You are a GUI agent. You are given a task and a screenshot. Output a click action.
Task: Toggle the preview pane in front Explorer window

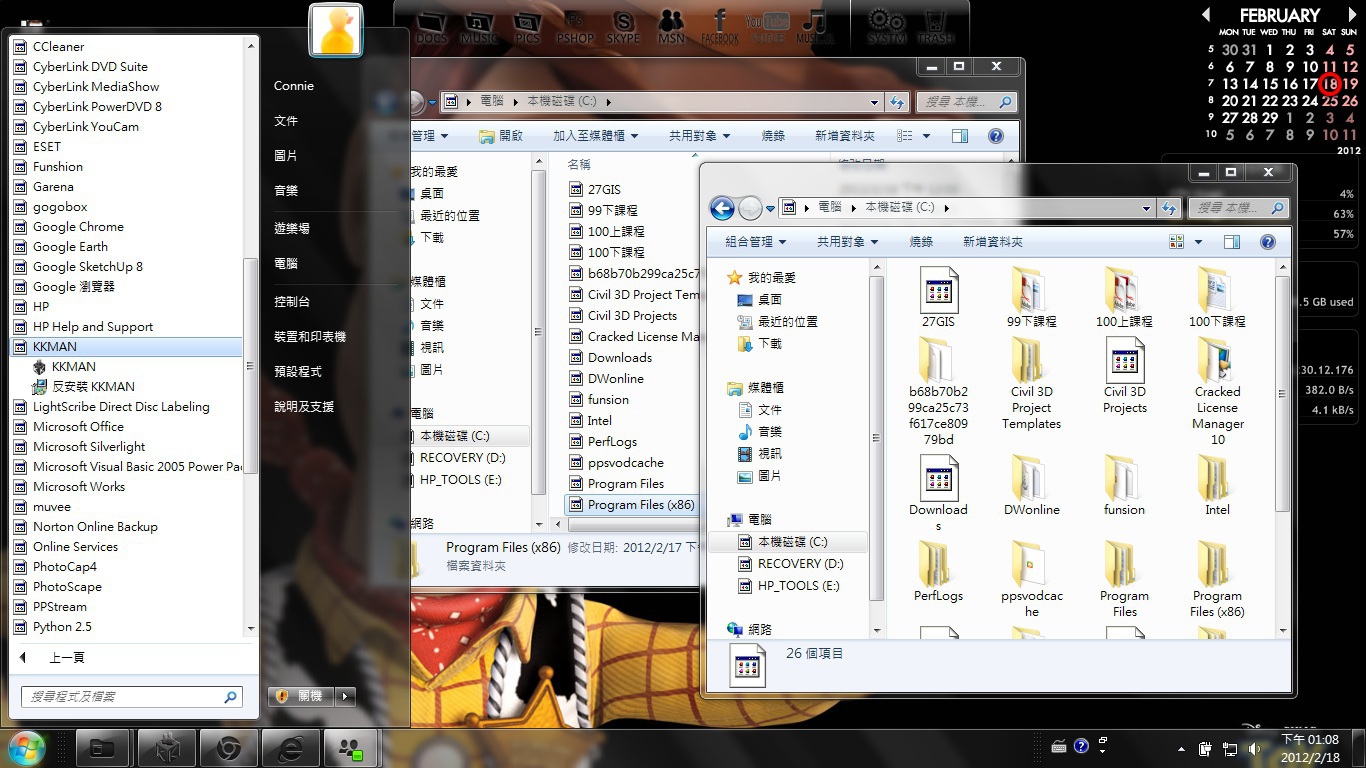coord(1232,242)
